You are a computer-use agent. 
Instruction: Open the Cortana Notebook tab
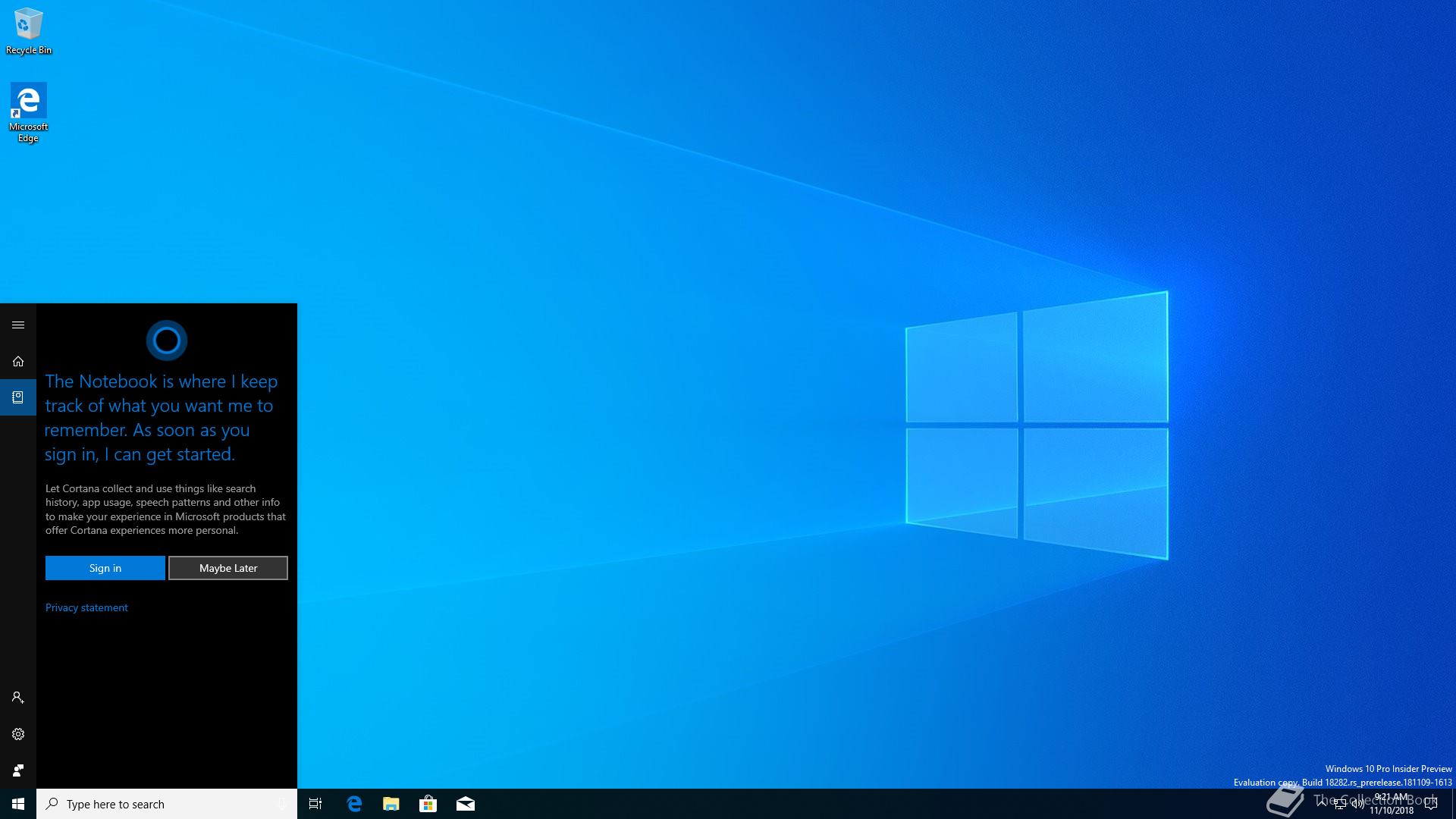(18, 397)
